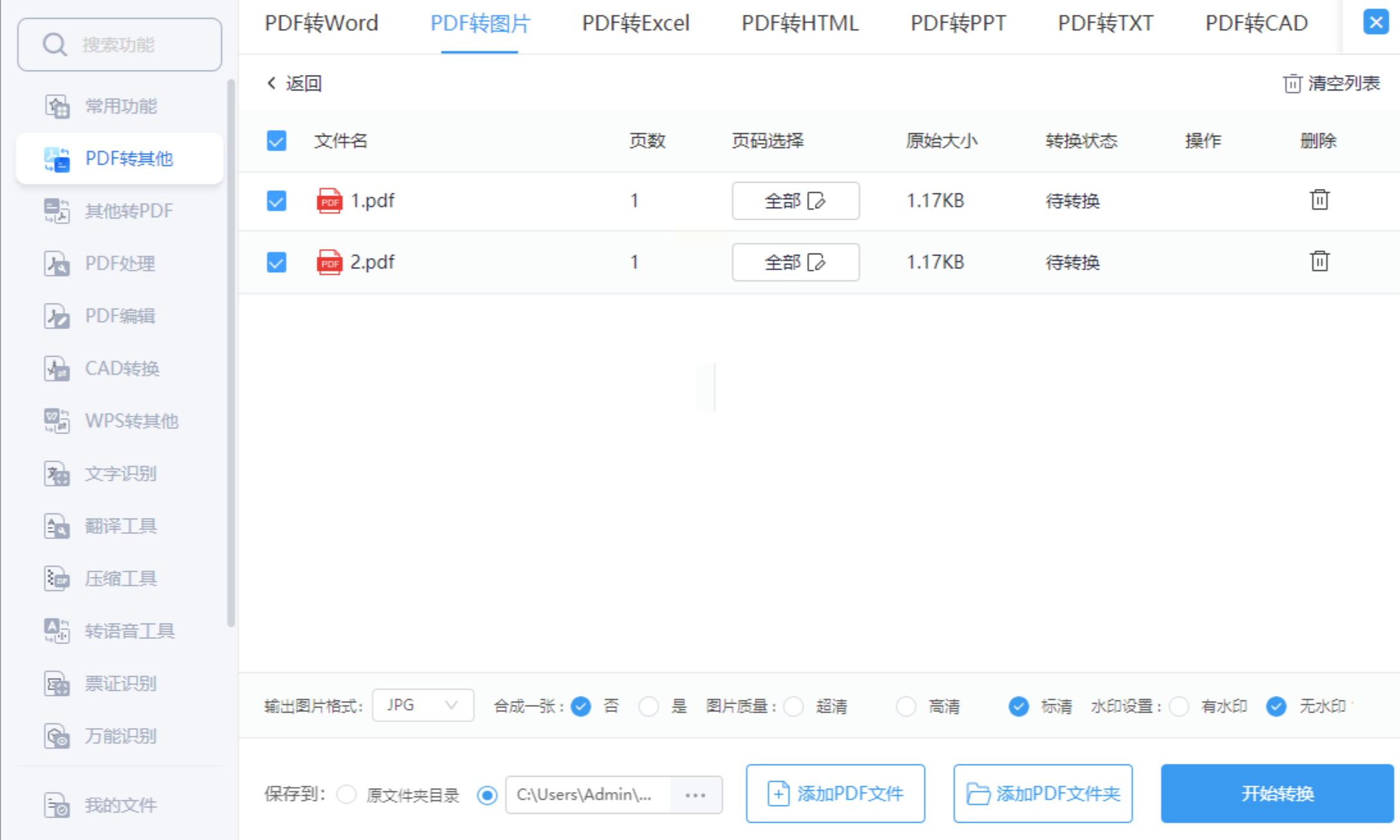
Task: Open the JPG output format dropdown
Action: click(x=423, y=706)
